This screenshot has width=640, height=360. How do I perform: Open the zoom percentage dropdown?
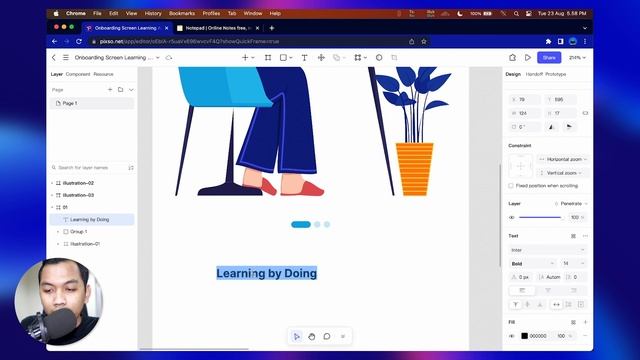[577, 58]
